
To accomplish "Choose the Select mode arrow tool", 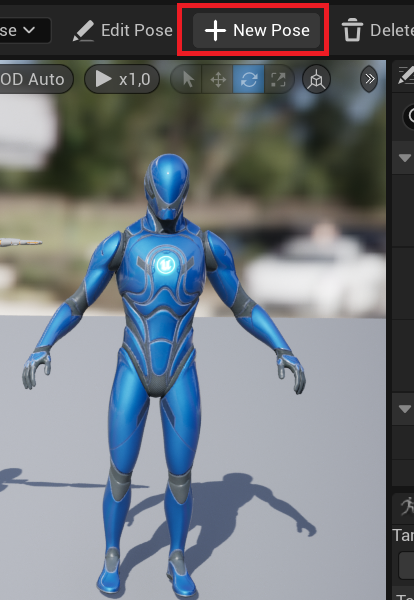I will (x=187, y=80).
